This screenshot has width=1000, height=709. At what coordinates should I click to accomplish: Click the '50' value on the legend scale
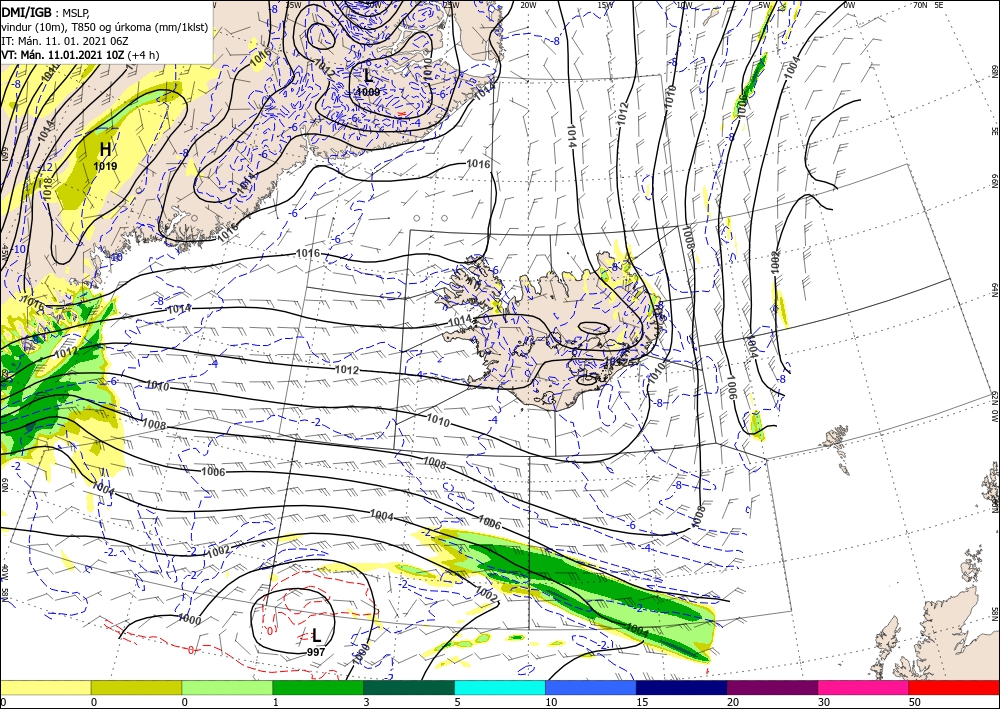(x=915, y=702)
